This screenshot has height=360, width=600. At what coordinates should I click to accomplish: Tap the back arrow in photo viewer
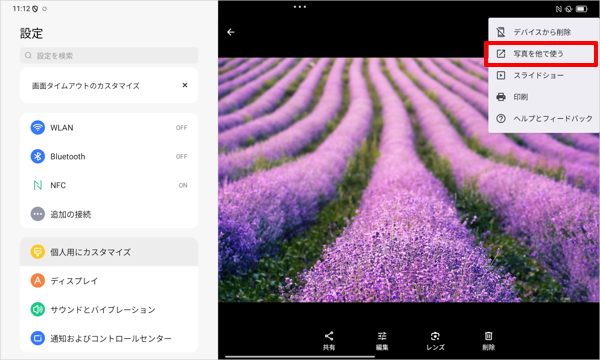point(231,32)
